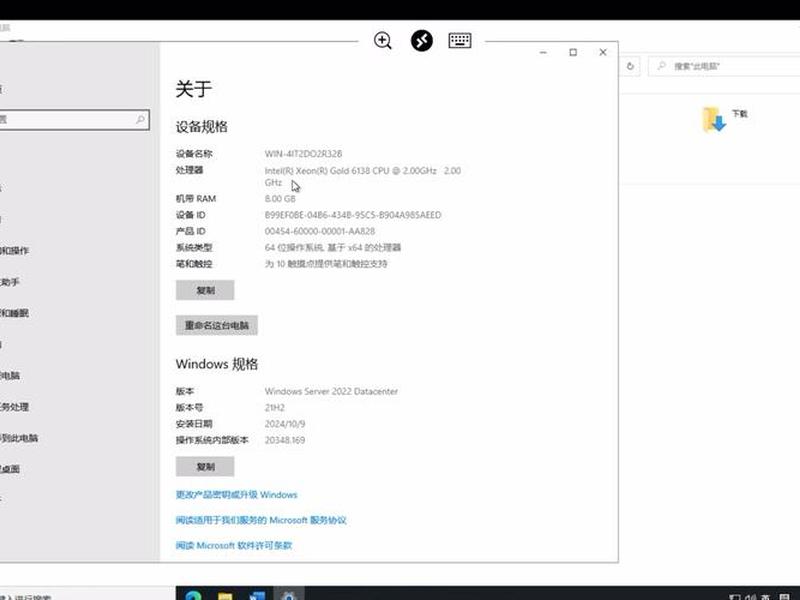800x600 pixels.
Task: Select 平板电脑 in Settings sidebar
Action: click(10, 376)
